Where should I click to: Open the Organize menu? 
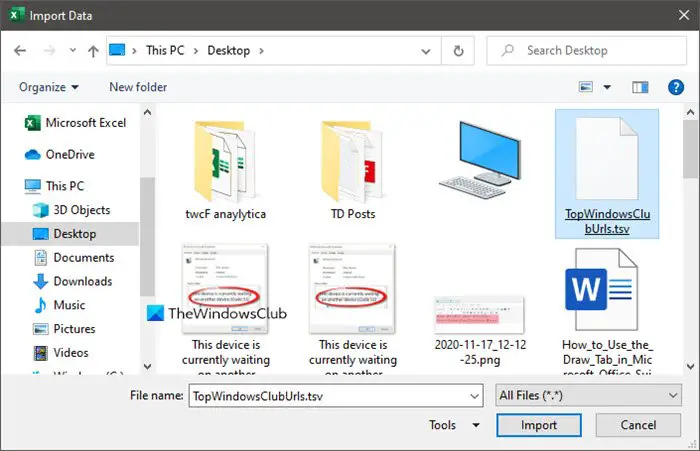(x=49, y=87)
